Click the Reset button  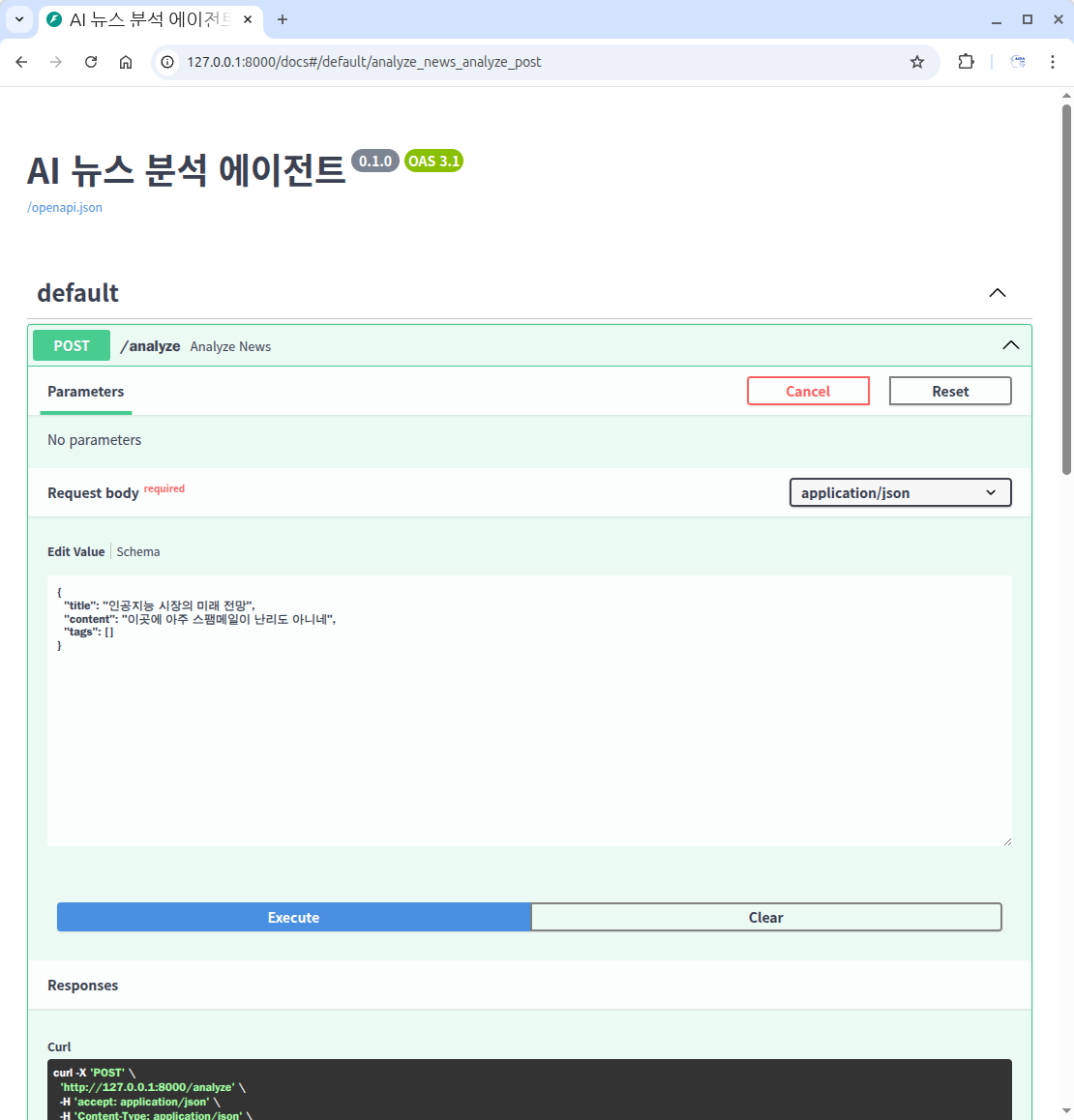coord(950,392)
